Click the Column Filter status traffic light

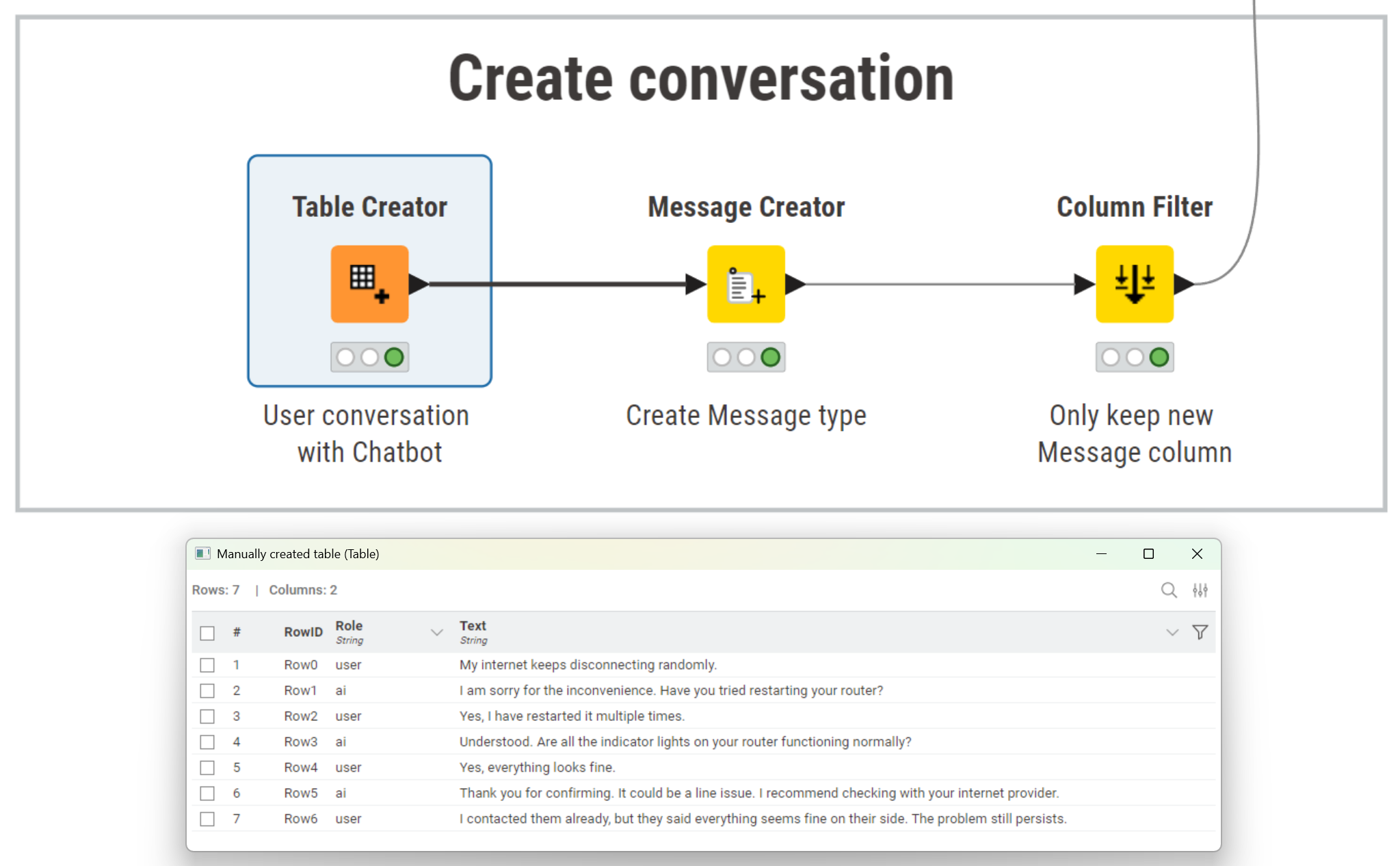1135,357
